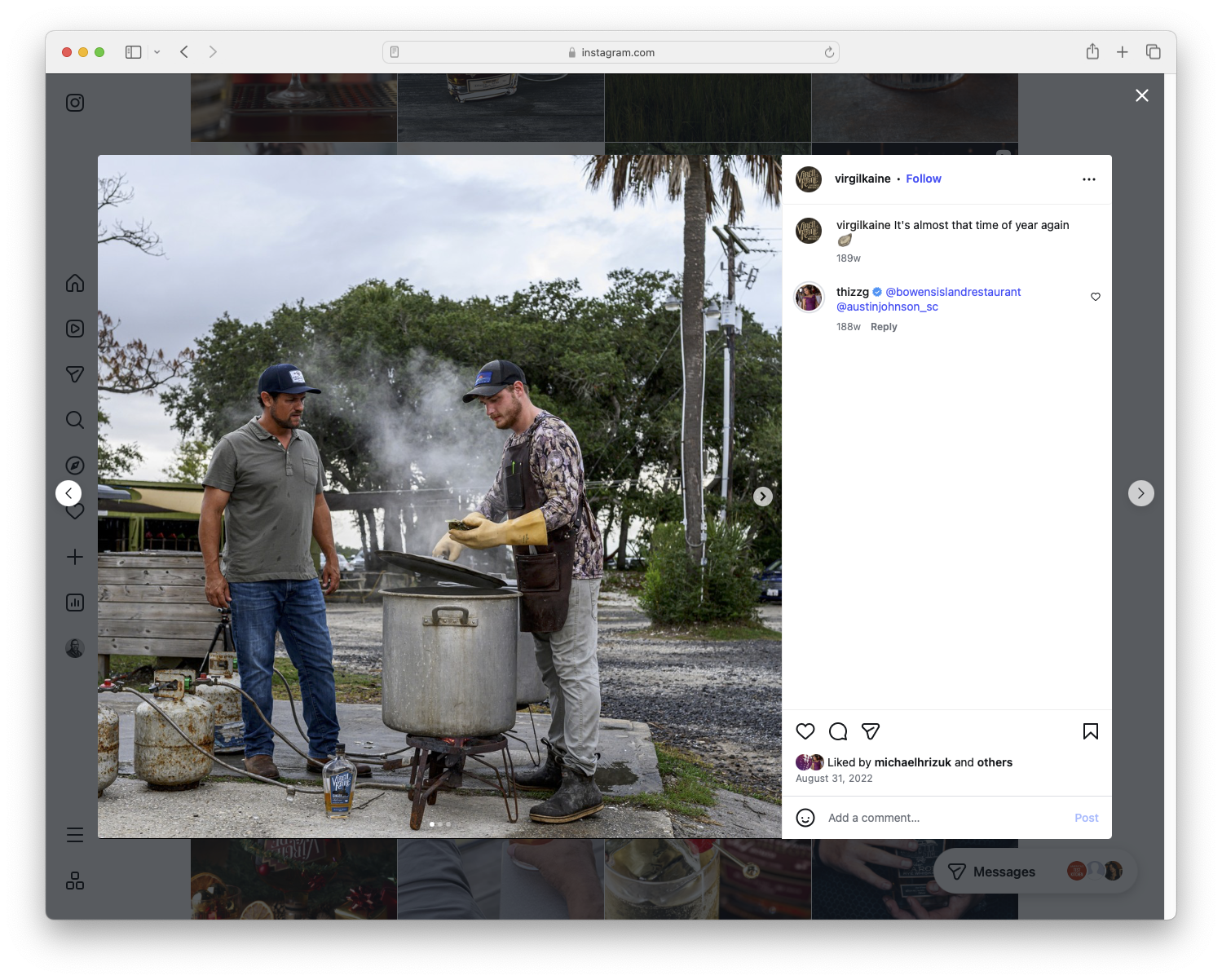Screen dimensions: 1222x980
Task: Toggle the Safari sidebar
Action: (132, 51)
